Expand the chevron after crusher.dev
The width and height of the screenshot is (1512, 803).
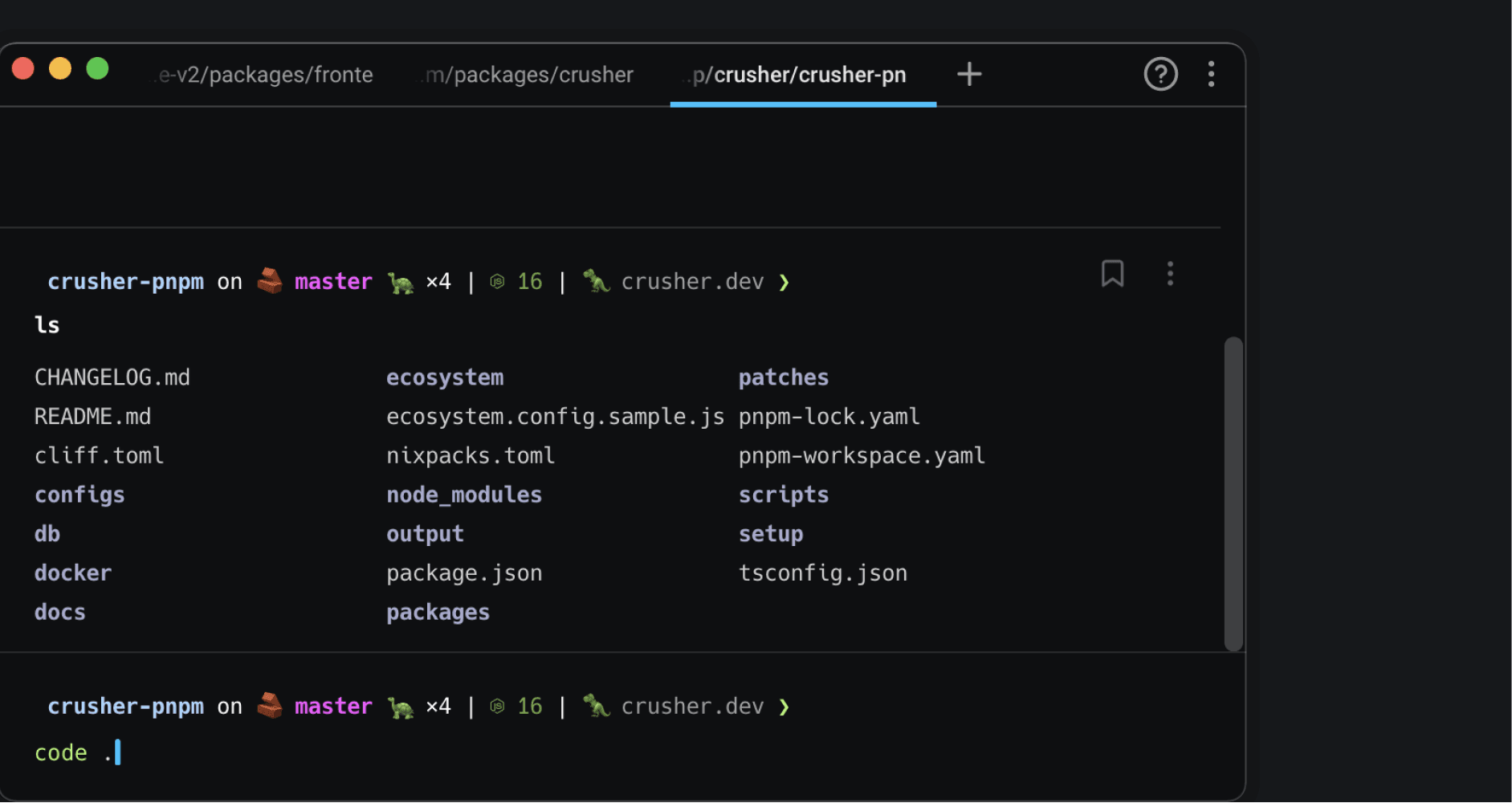[784, 282]
